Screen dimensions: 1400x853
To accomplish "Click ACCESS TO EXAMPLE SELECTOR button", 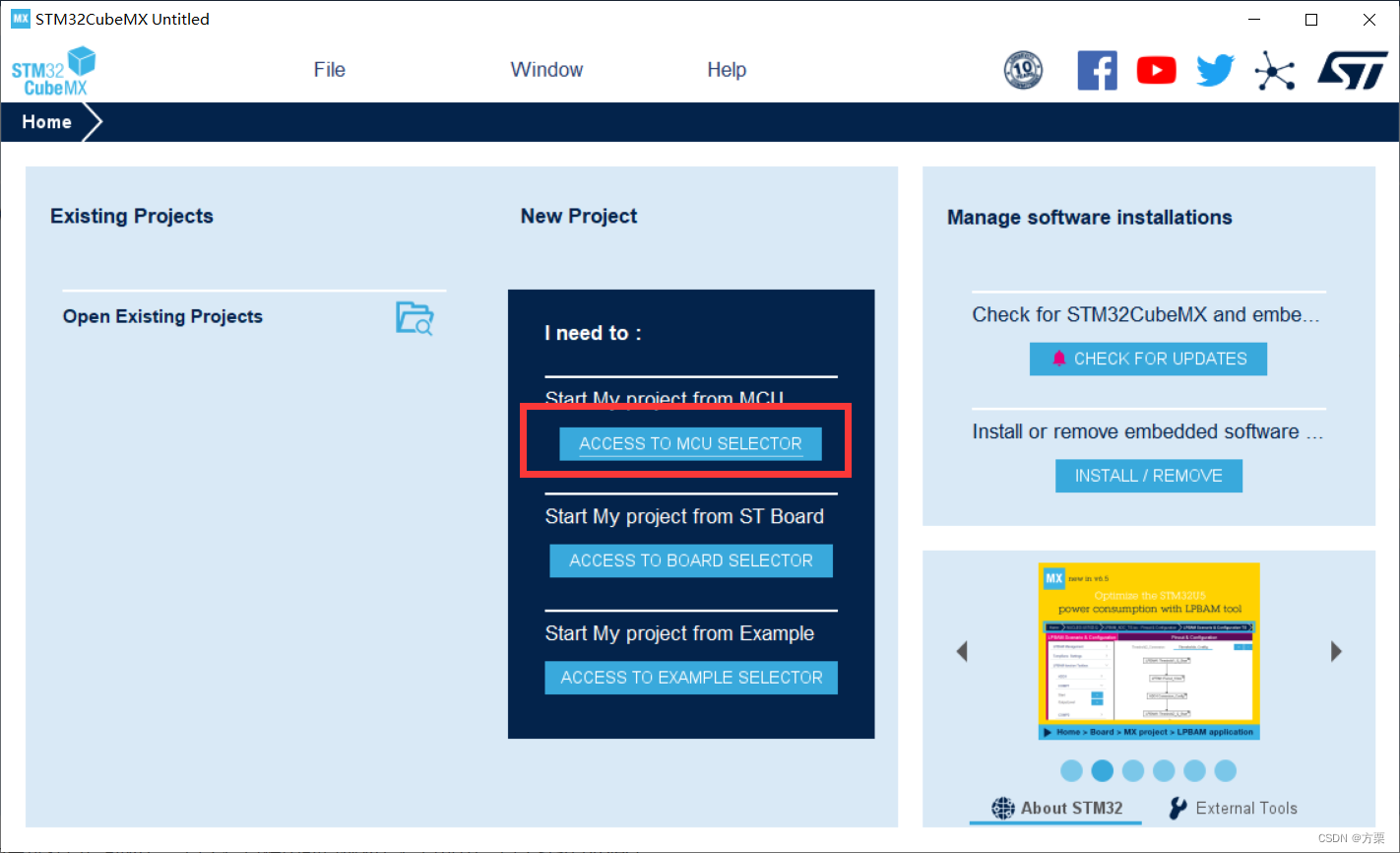I will (691, 678).
